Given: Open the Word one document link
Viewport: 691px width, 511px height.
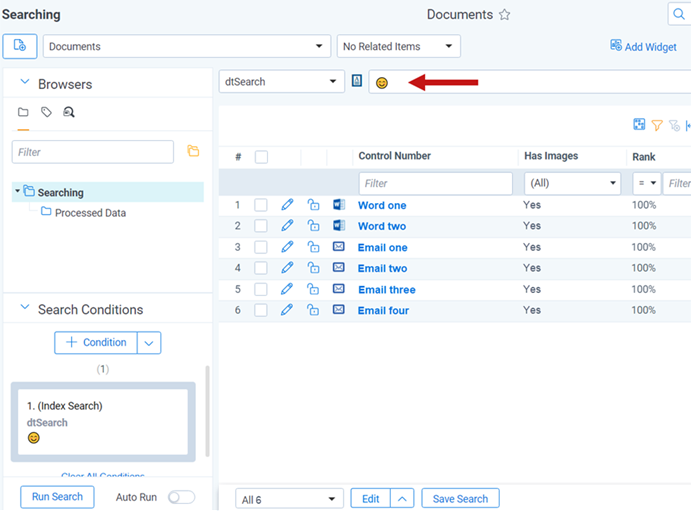Looking at the screenshot, I should pos(382,205).
